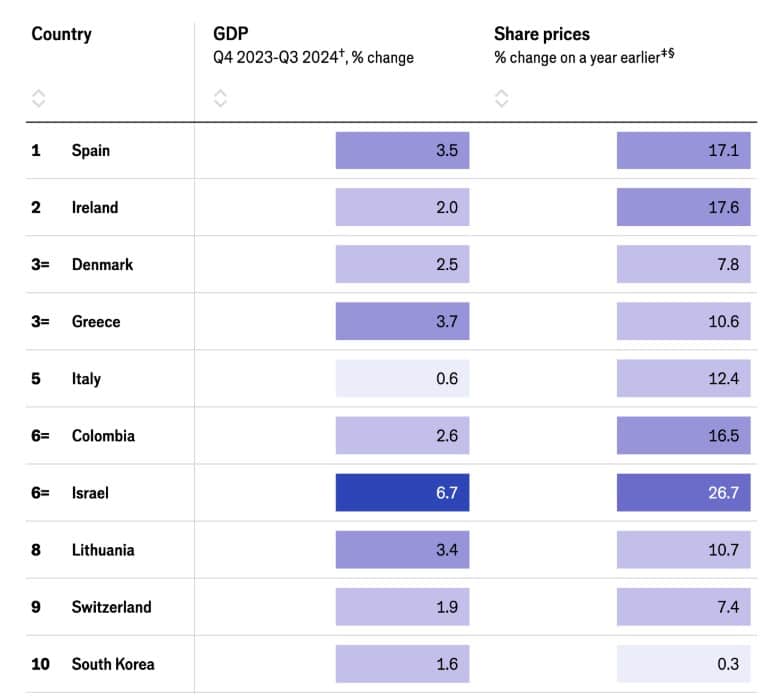Viewport: 782px width, 697px height.
Task: Click Ireland's 17.6 share price cell
Action: click(x=683, y=208)
